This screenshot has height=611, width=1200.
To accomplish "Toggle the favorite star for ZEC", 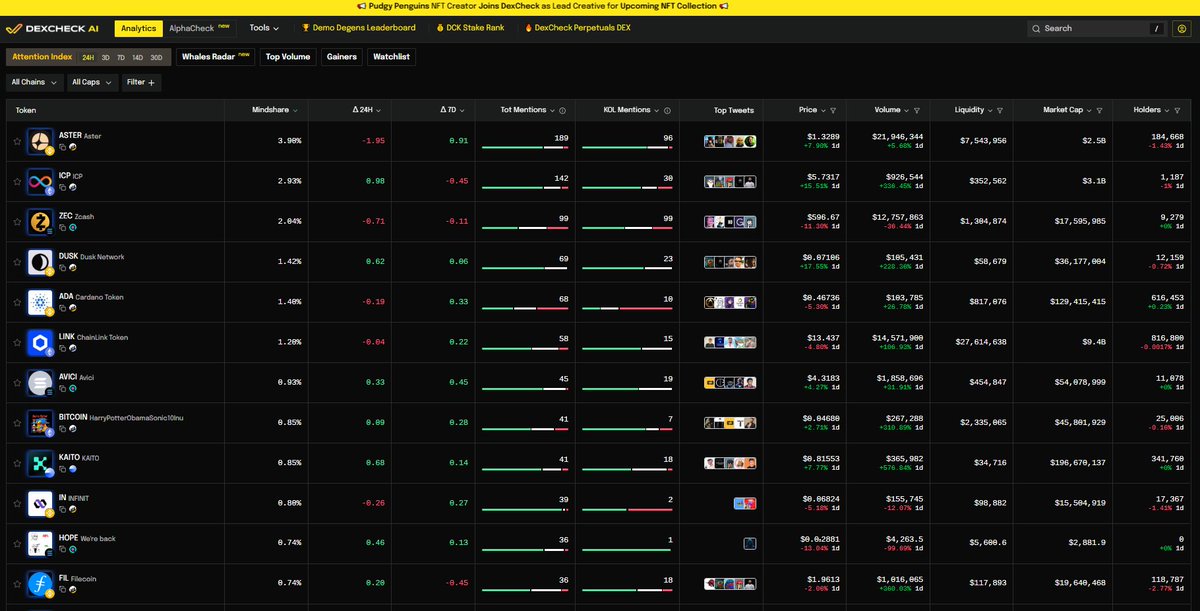I will tap(17, 221).
